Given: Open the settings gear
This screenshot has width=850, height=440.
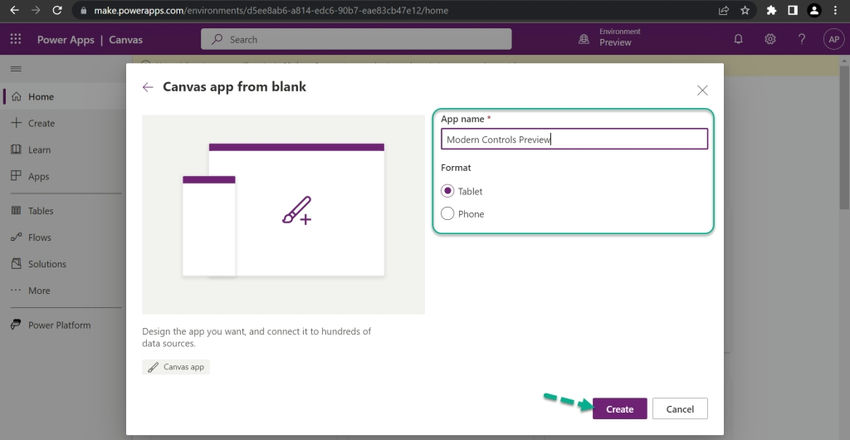Looking at the screenshot, I should [x=770, y=39].
